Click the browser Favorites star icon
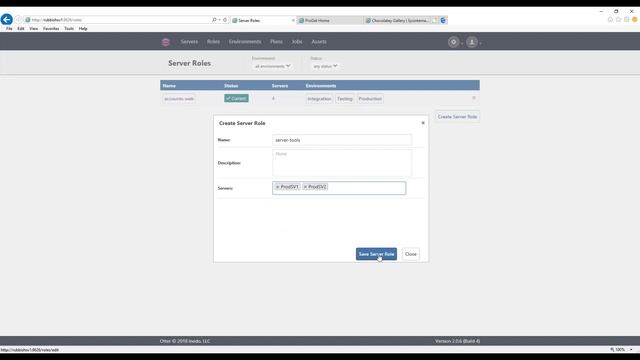 618,20
